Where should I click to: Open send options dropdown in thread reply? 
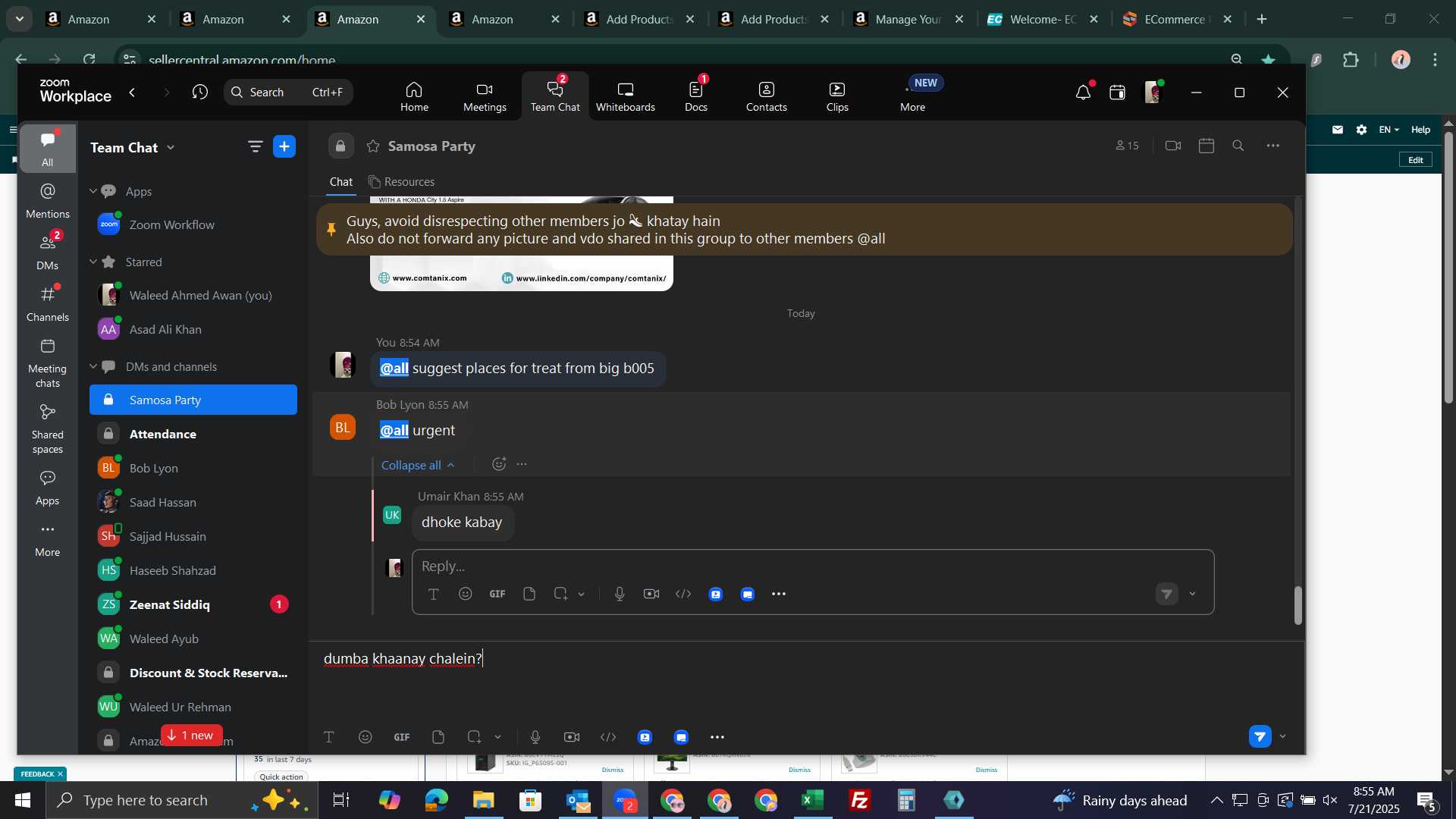coord(1192,594)
